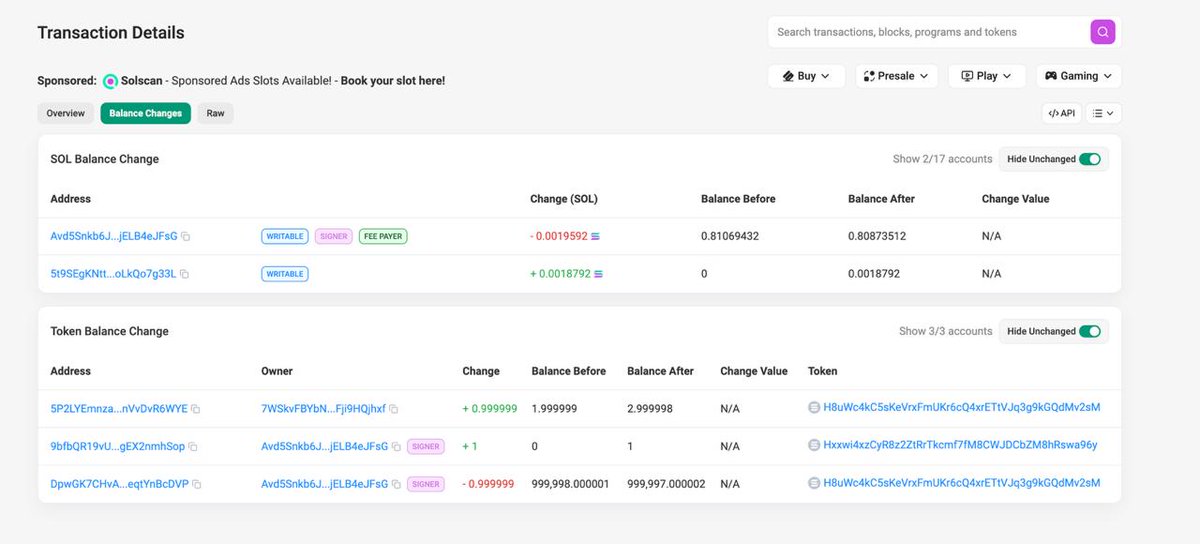This screenshot has width=1200, height=544.
Task: Copy the 5P2LYEmnza...nVvDvR6WYE token address
Action: coord(196,409)
